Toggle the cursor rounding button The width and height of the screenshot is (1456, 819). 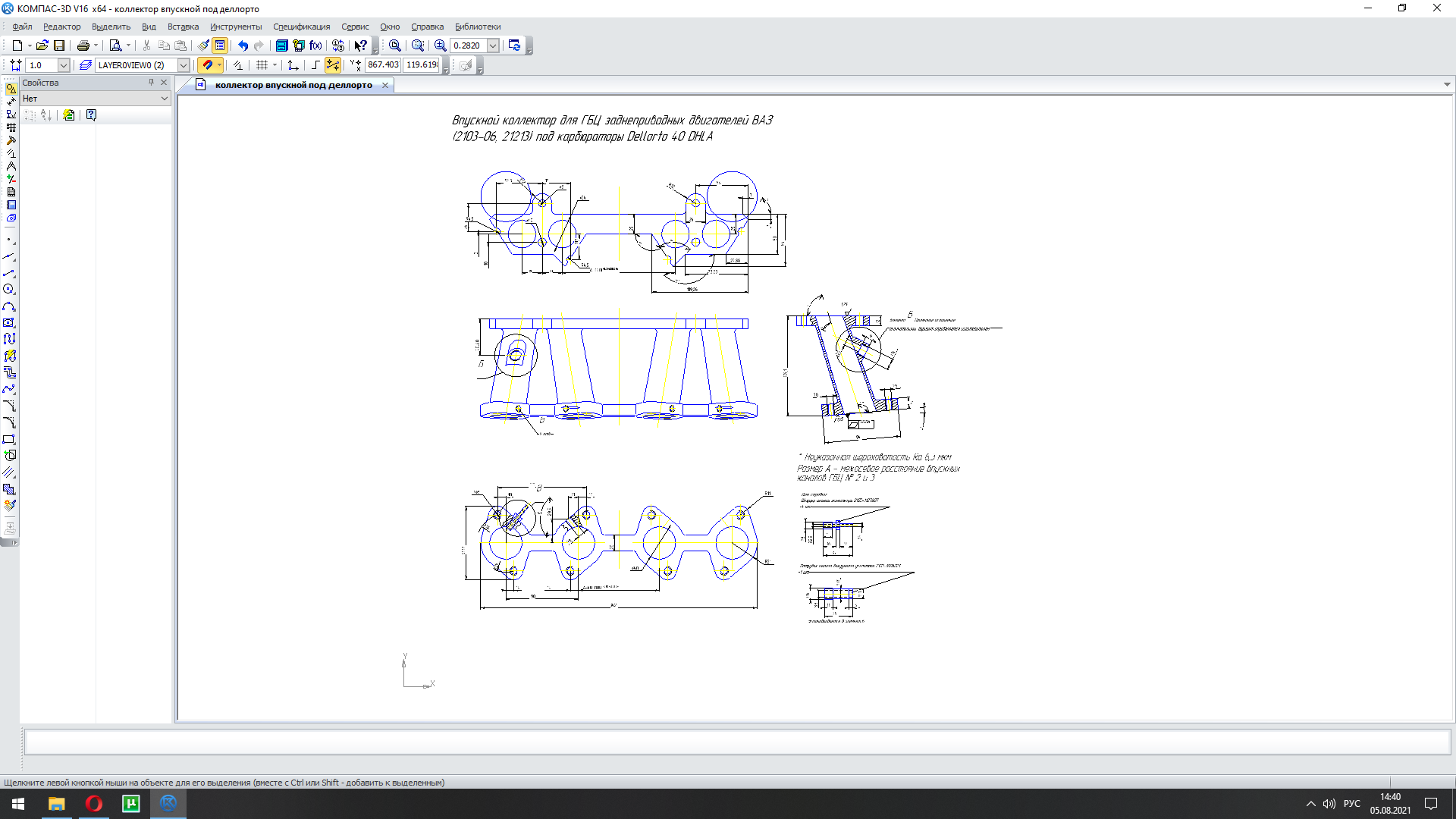[333, 65]
